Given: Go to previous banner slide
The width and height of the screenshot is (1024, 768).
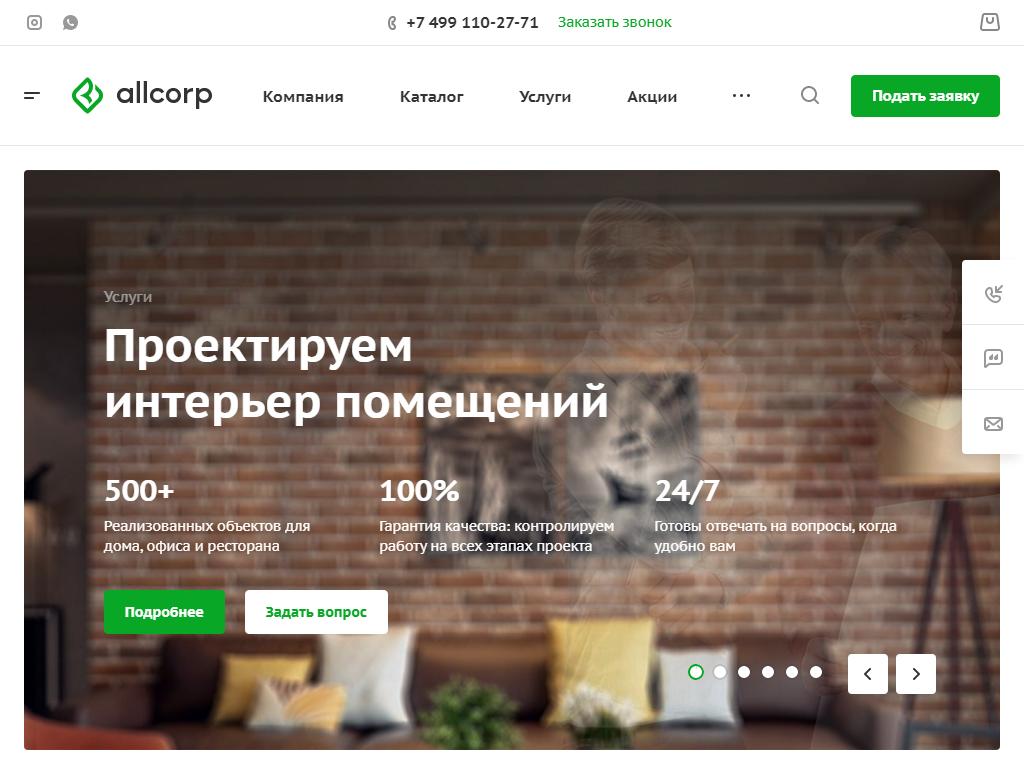Looking at the screenshot, I should coord(868,674).
